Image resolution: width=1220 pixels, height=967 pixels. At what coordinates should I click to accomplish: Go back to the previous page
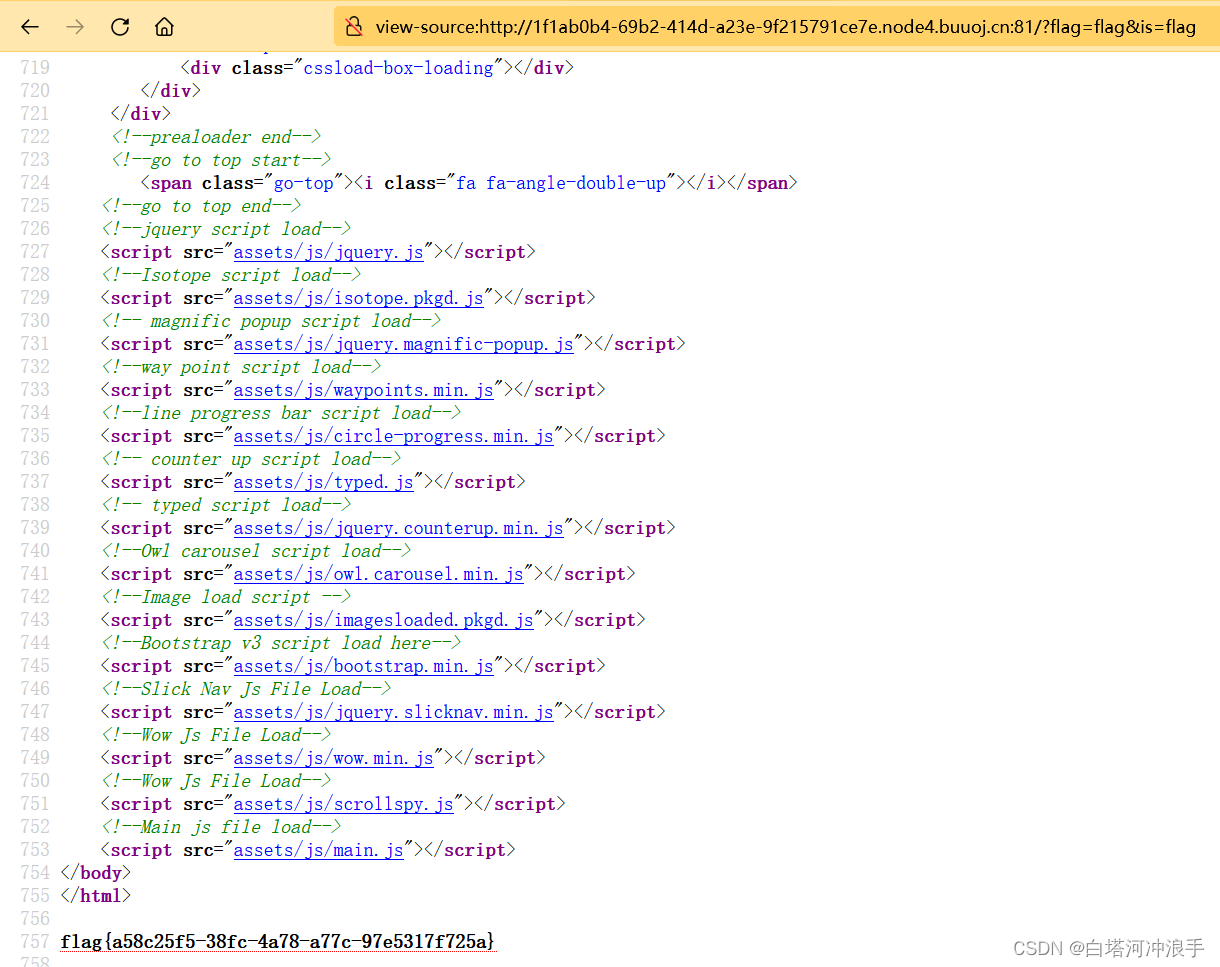[x=30, y=27]
